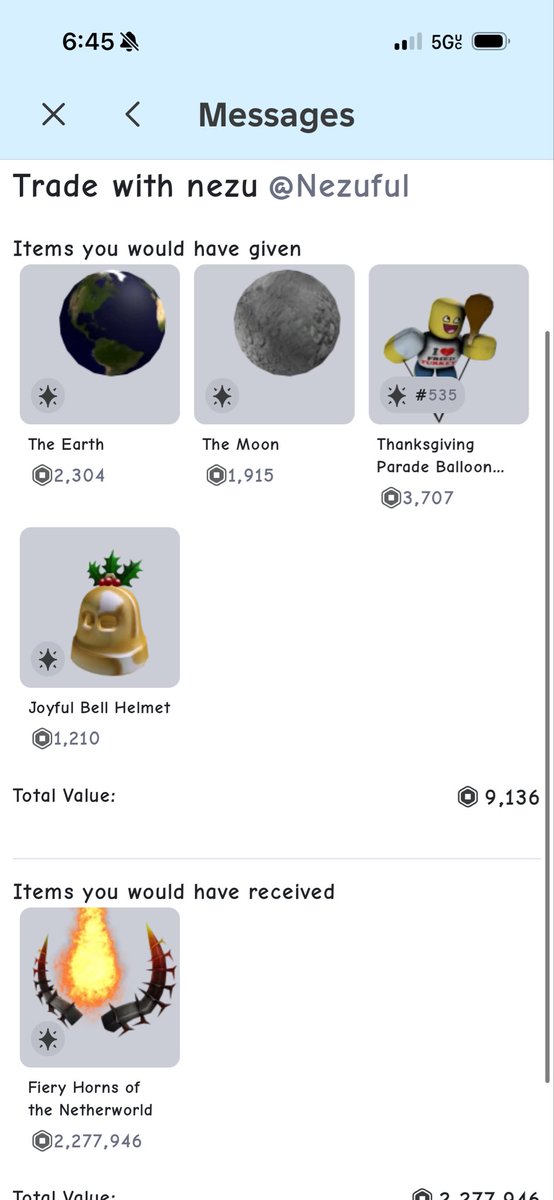
Task: Open The Earth item thumbnail
Action: (100, 344)
